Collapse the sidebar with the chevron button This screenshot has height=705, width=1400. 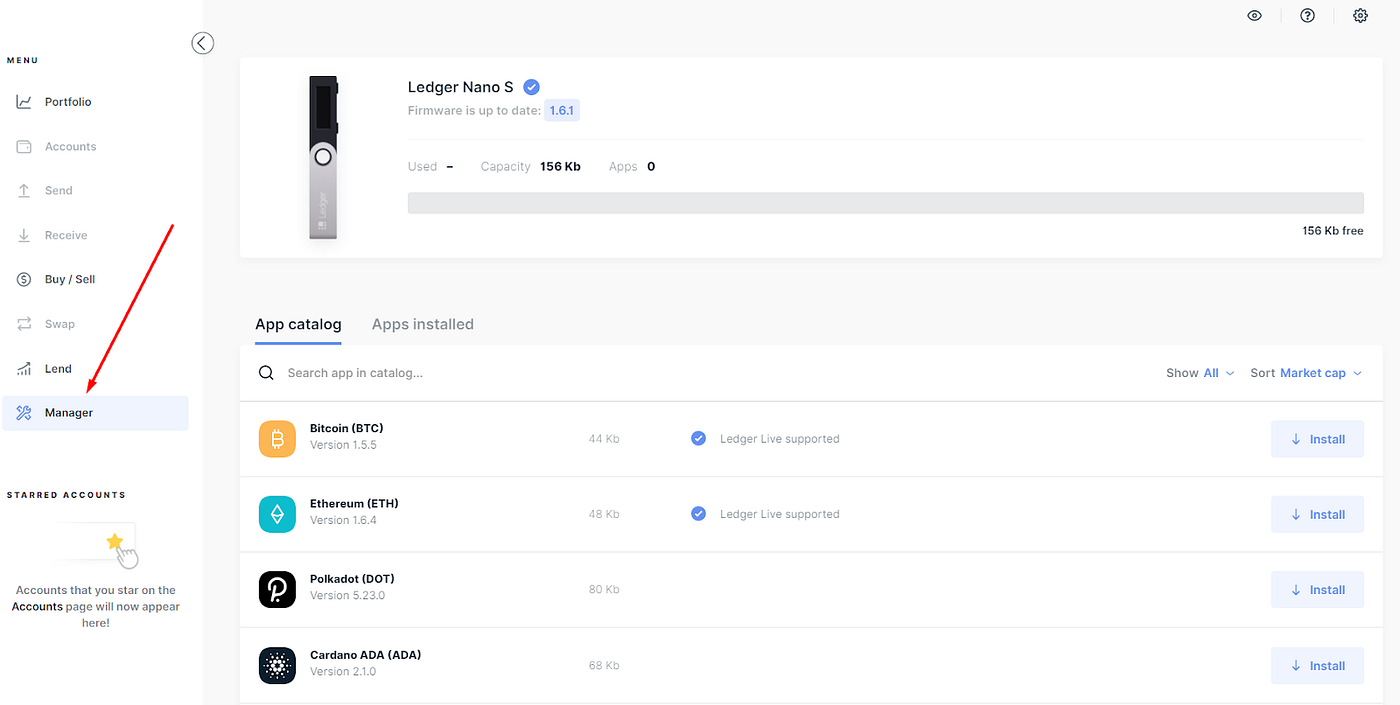pyautogui.click(x=203, y=43)
